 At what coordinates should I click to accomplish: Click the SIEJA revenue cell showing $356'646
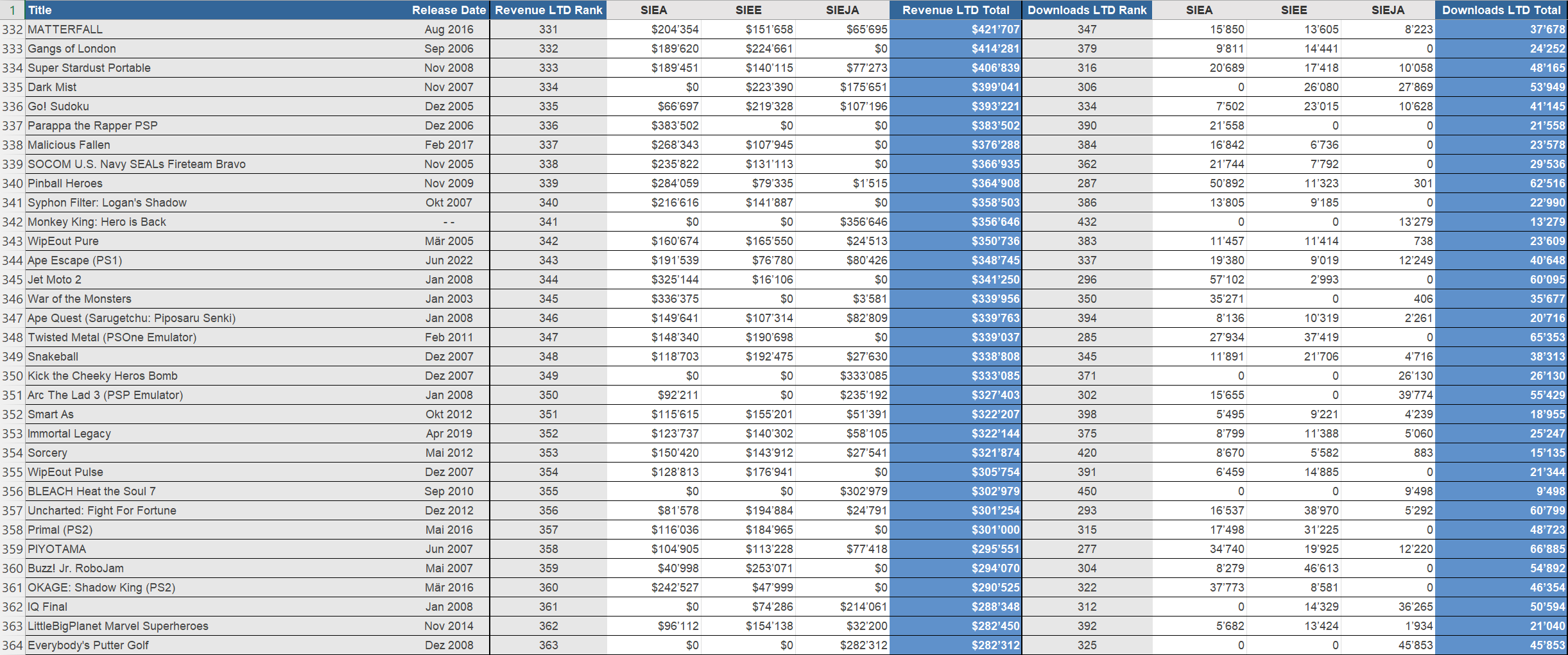[863, 222]
